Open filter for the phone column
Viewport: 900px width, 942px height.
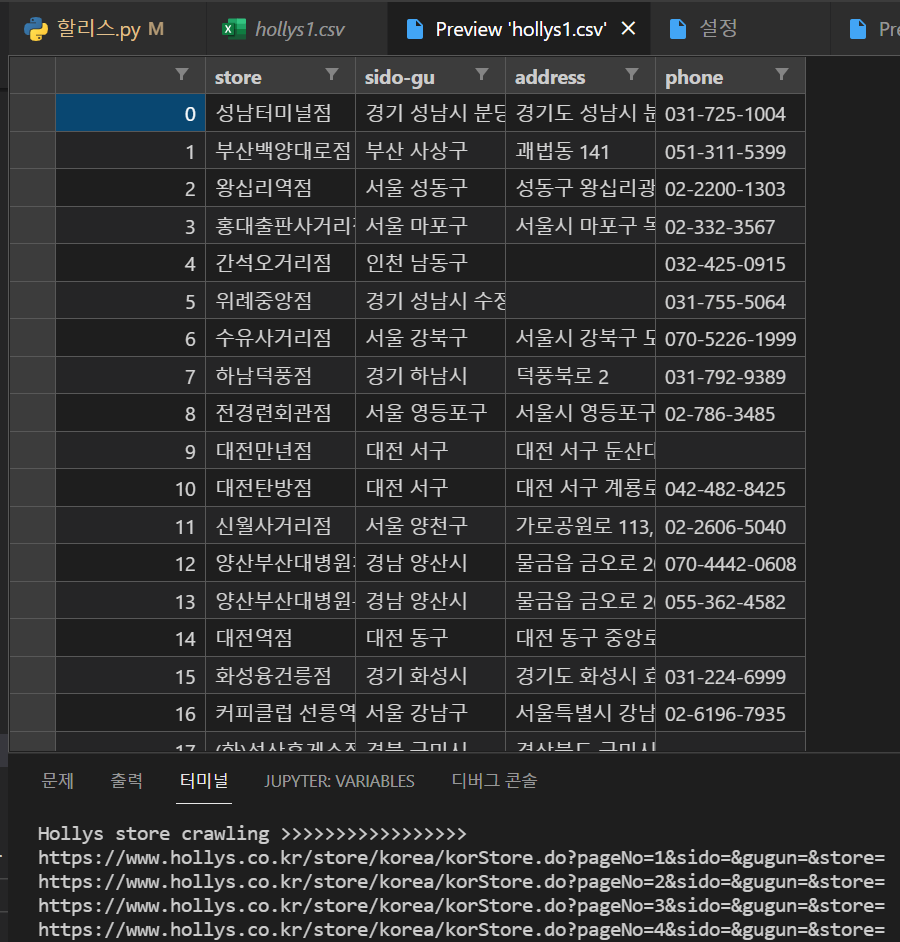pyautogui.click(x=782, y=74)
